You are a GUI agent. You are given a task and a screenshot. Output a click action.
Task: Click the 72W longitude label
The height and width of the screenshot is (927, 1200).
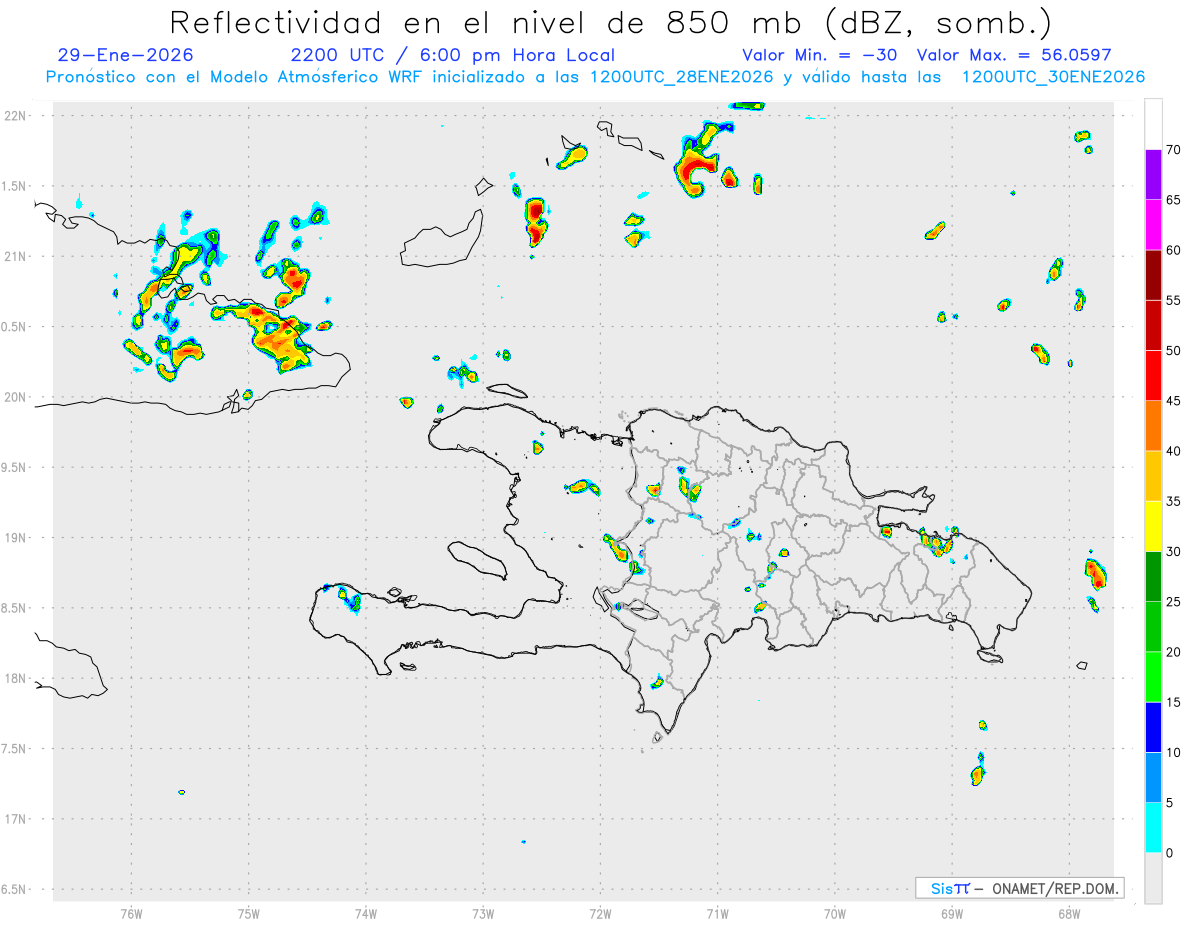click(600, 913)
